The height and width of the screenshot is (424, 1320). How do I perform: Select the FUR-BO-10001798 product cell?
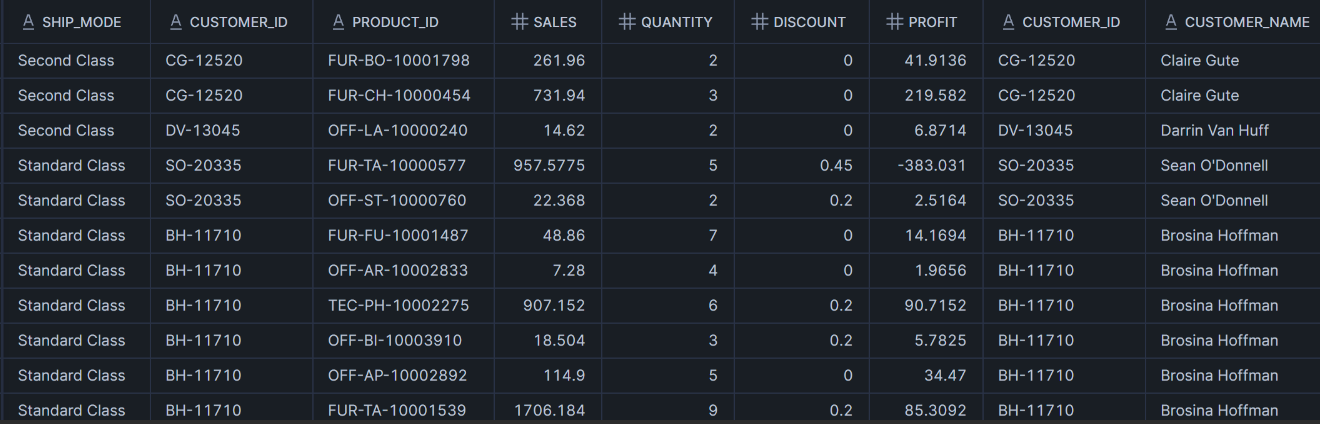(398, 60)
